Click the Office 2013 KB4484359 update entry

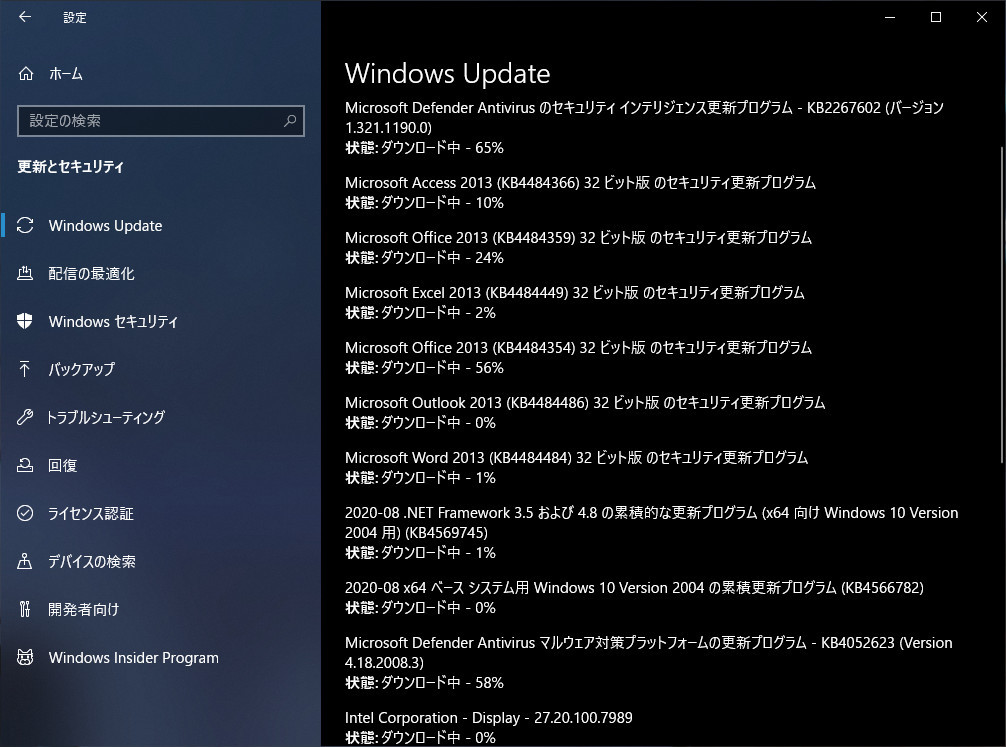[x=578, y=237]
